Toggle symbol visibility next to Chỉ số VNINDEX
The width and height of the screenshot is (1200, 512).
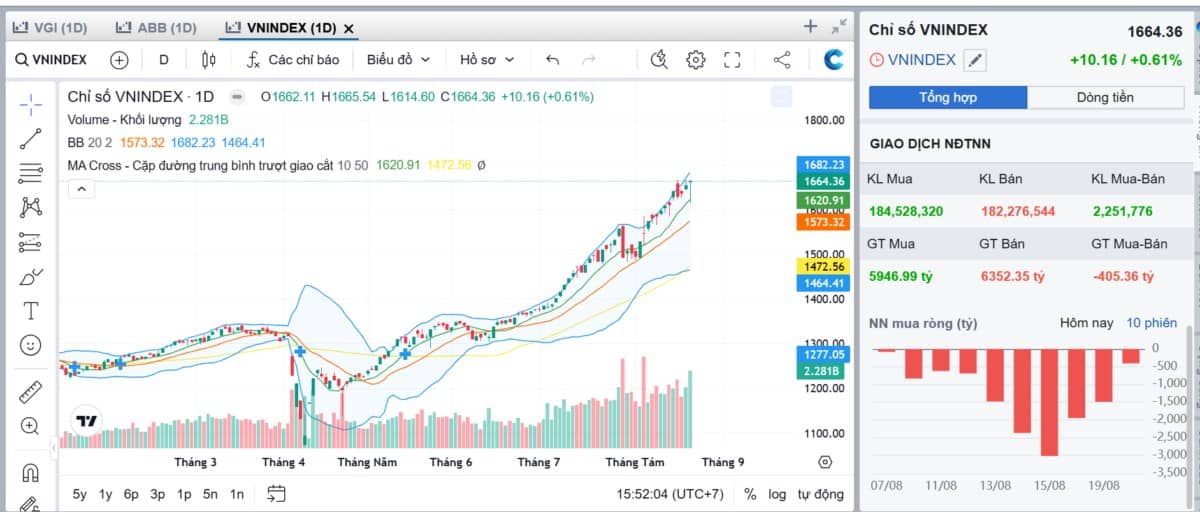coord(236,97)
